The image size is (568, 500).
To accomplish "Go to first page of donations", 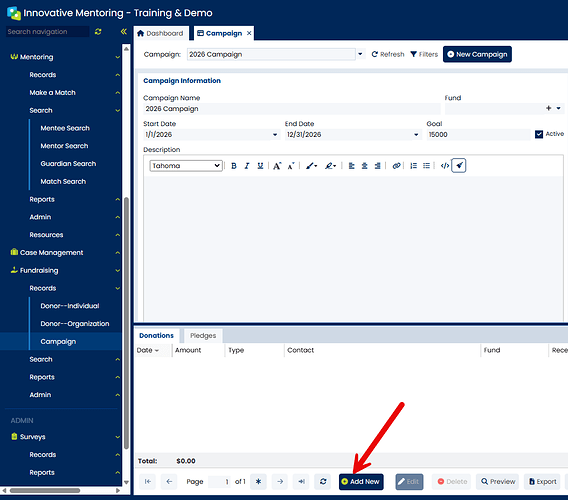I will pyautogui.click(x=148, y=482).
